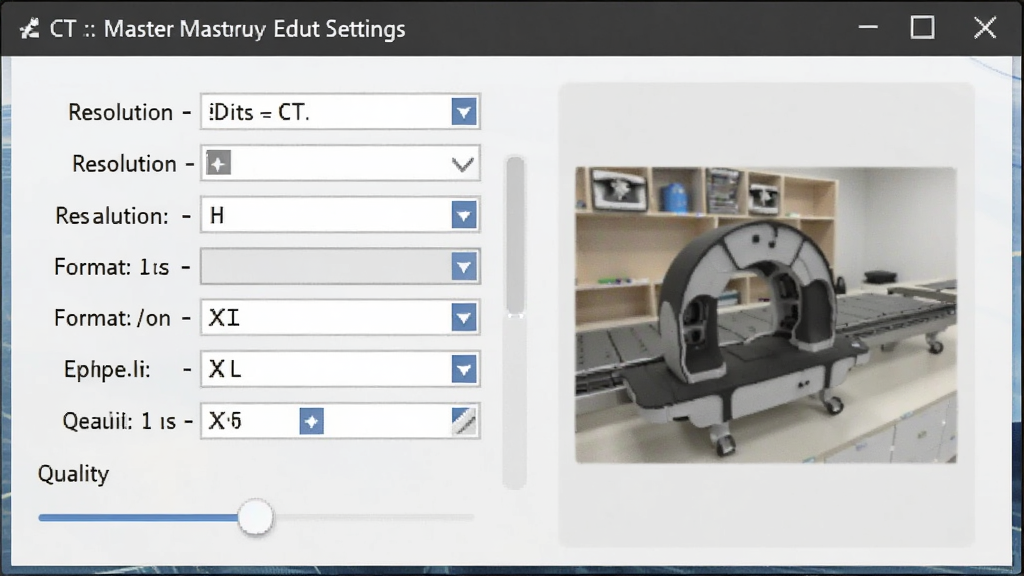Click the 'Quality' label

[73, 473]
